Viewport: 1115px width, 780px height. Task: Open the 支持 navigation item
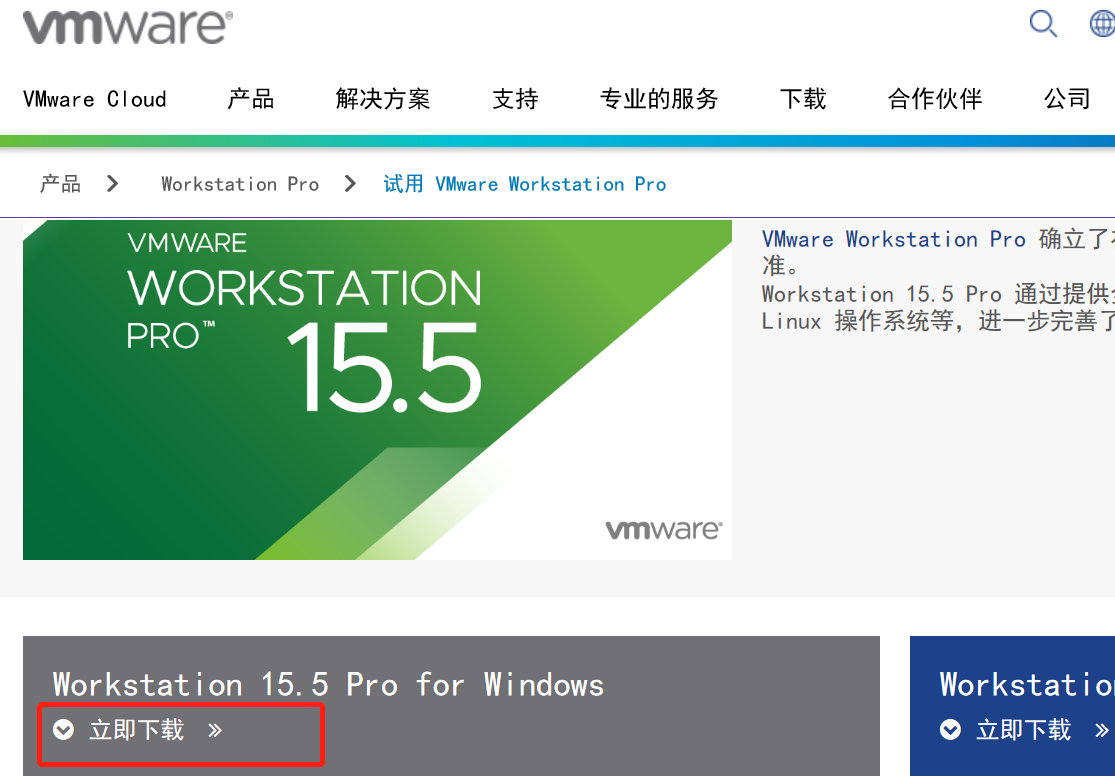(515, 99)
